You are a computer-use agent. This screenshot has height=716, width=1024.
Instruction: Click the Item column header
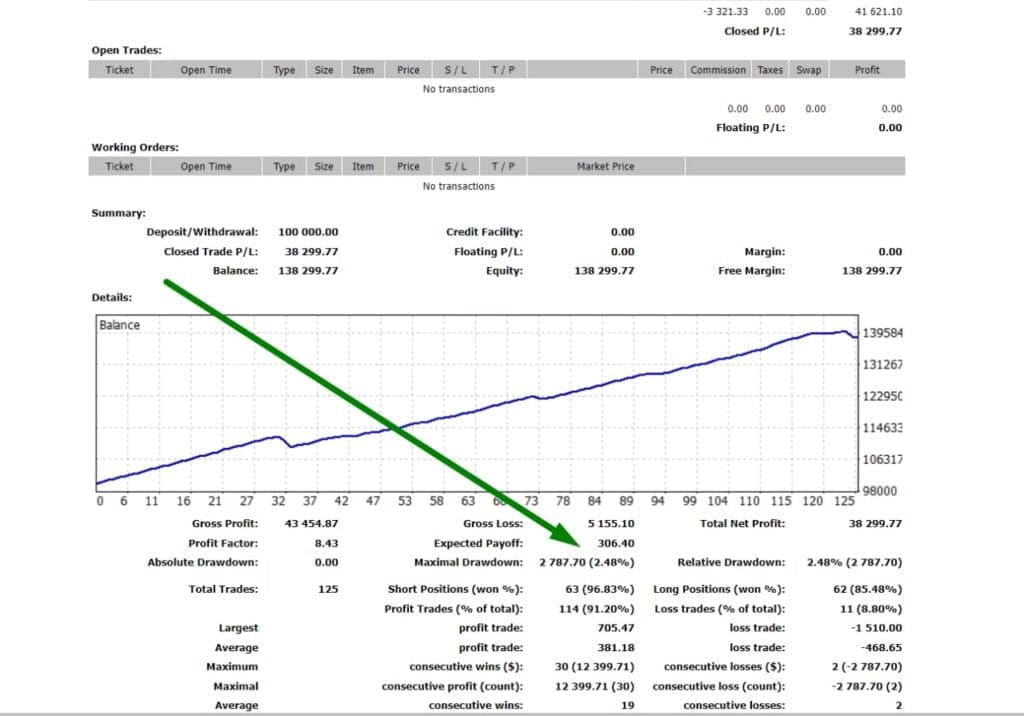coord(361,69)
